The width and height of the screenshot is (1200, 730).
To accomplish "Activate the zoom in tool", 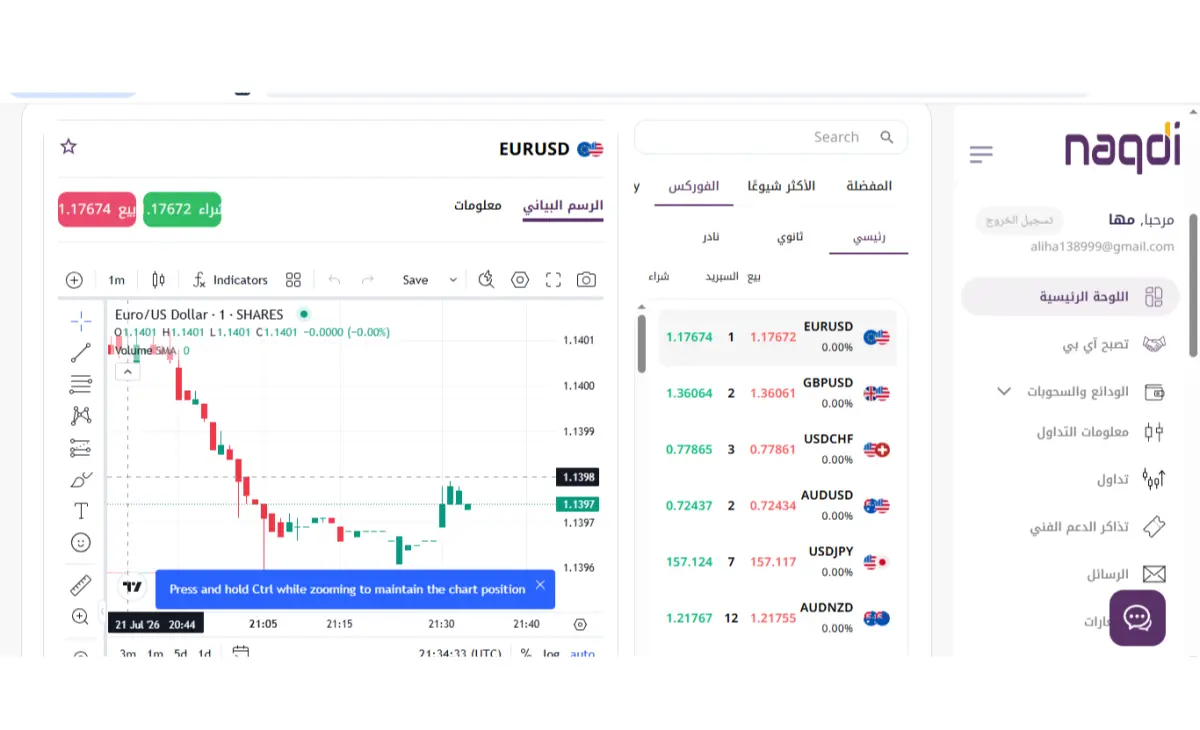I will point(81,616).
